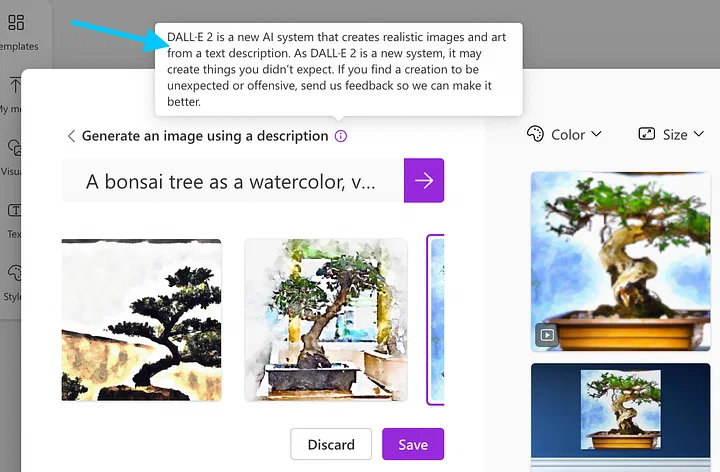Submit prompt with purple arrow button
Screen dimensions: 720x472
(424, 180)
